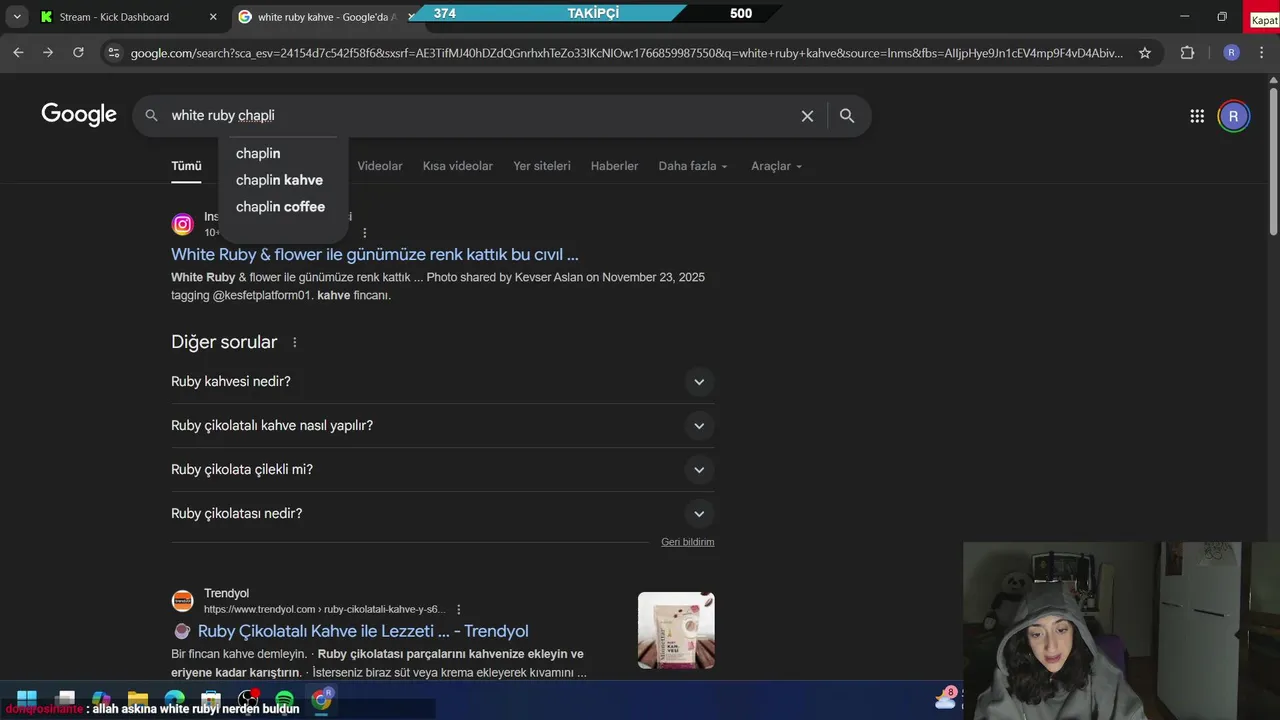
Task: Switch to Yer siteleri filter
Action: (x=542, y=166)
